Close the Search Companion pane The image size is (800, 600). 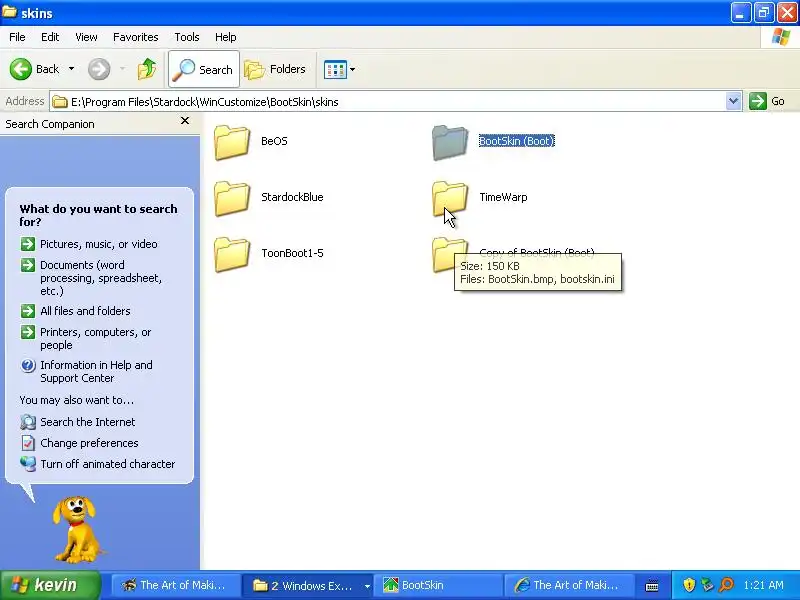185,121
